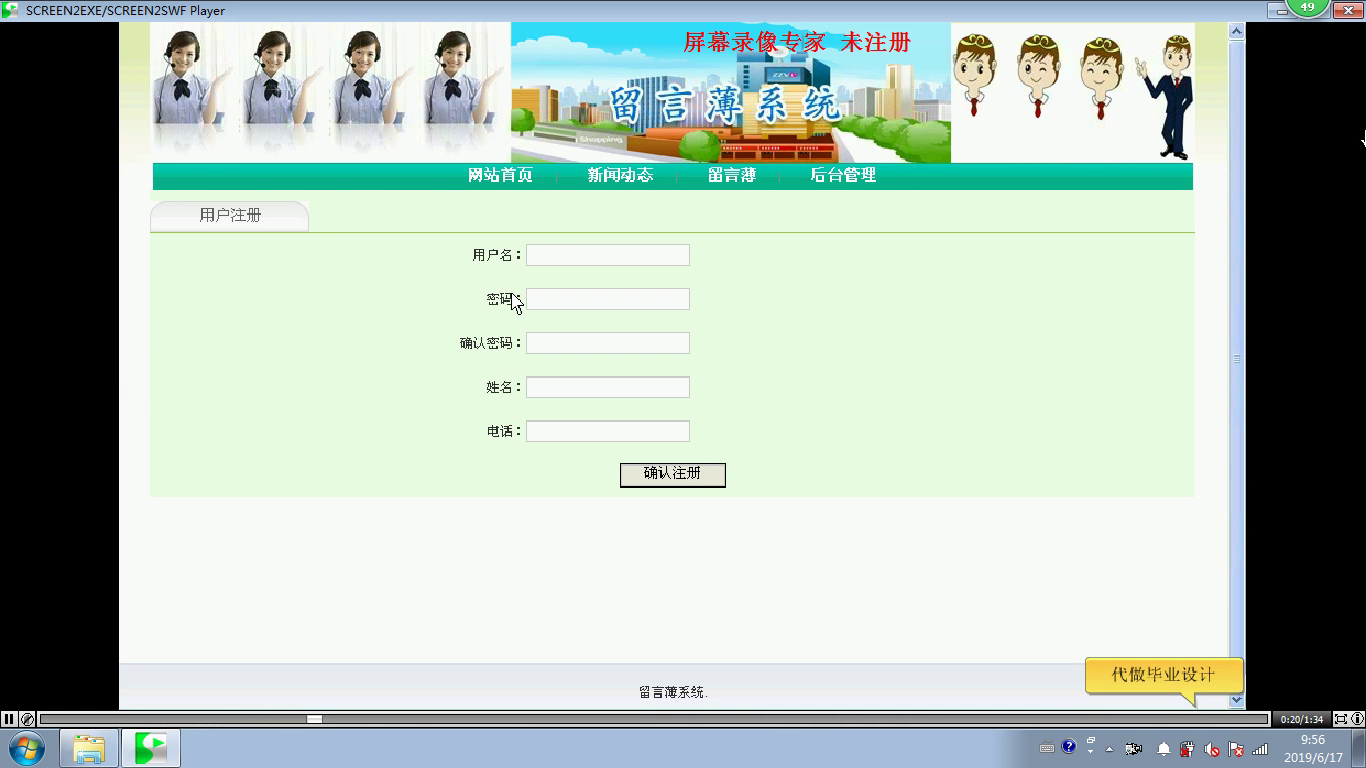Image resolution: width=1366 pixels, height=768 pixels.
Task: Open the player info icon
Action: coord(1357,719)
